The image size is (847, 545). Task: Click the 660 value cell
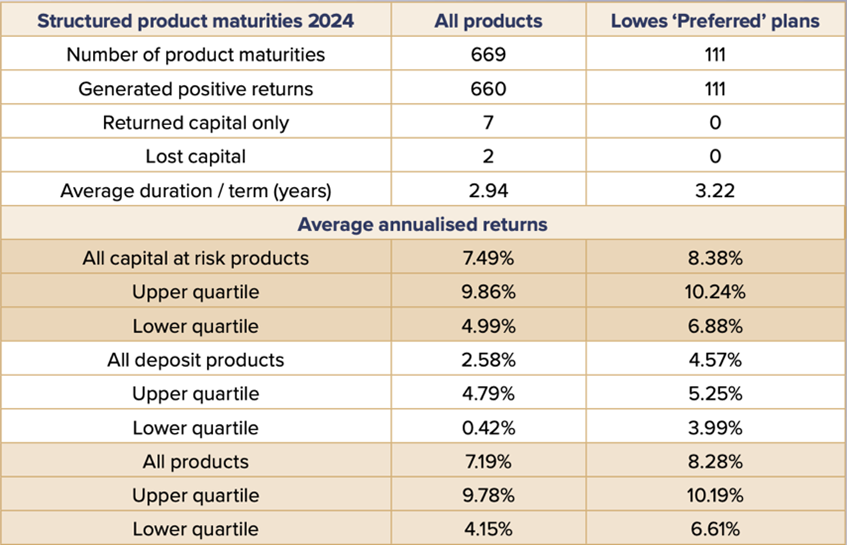click(x=489, y=89)
